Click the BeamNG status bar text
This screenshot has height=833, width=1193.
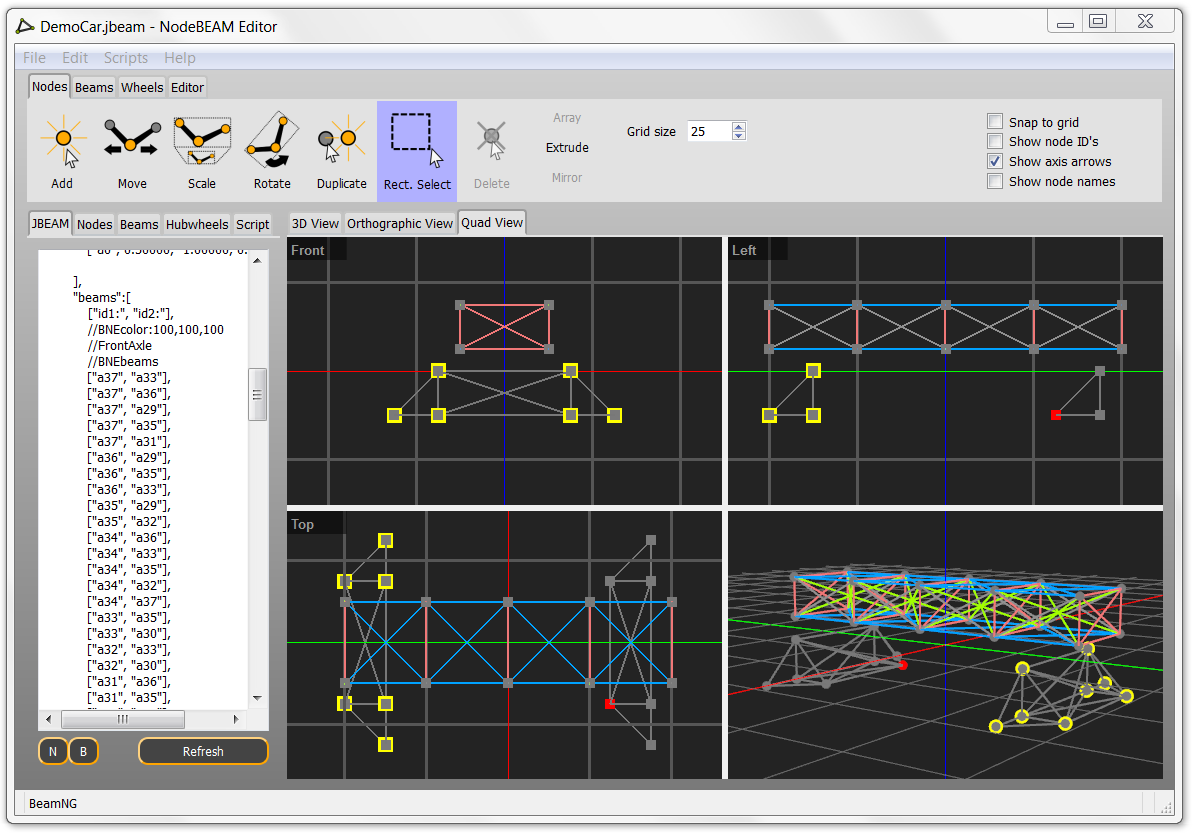pos(52,803)
